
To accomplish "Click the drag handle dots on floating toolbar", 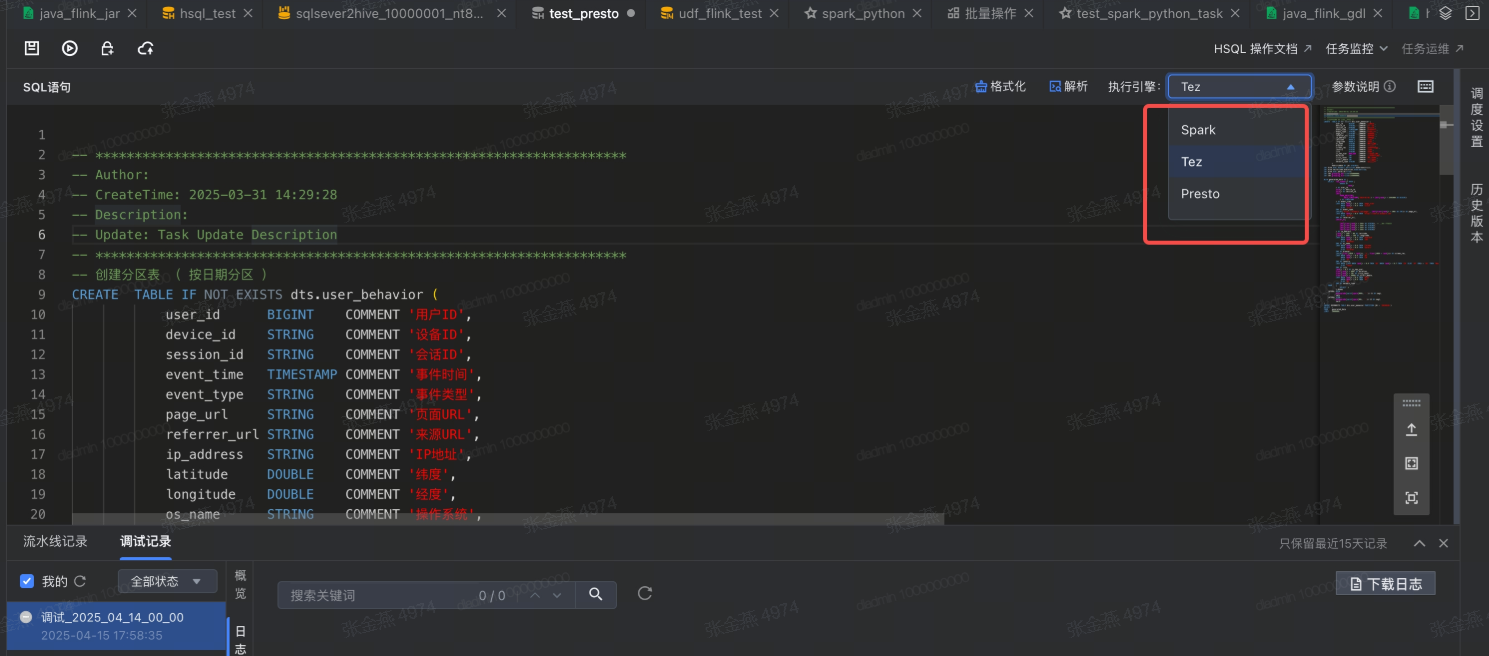I will click(1412, 403).
